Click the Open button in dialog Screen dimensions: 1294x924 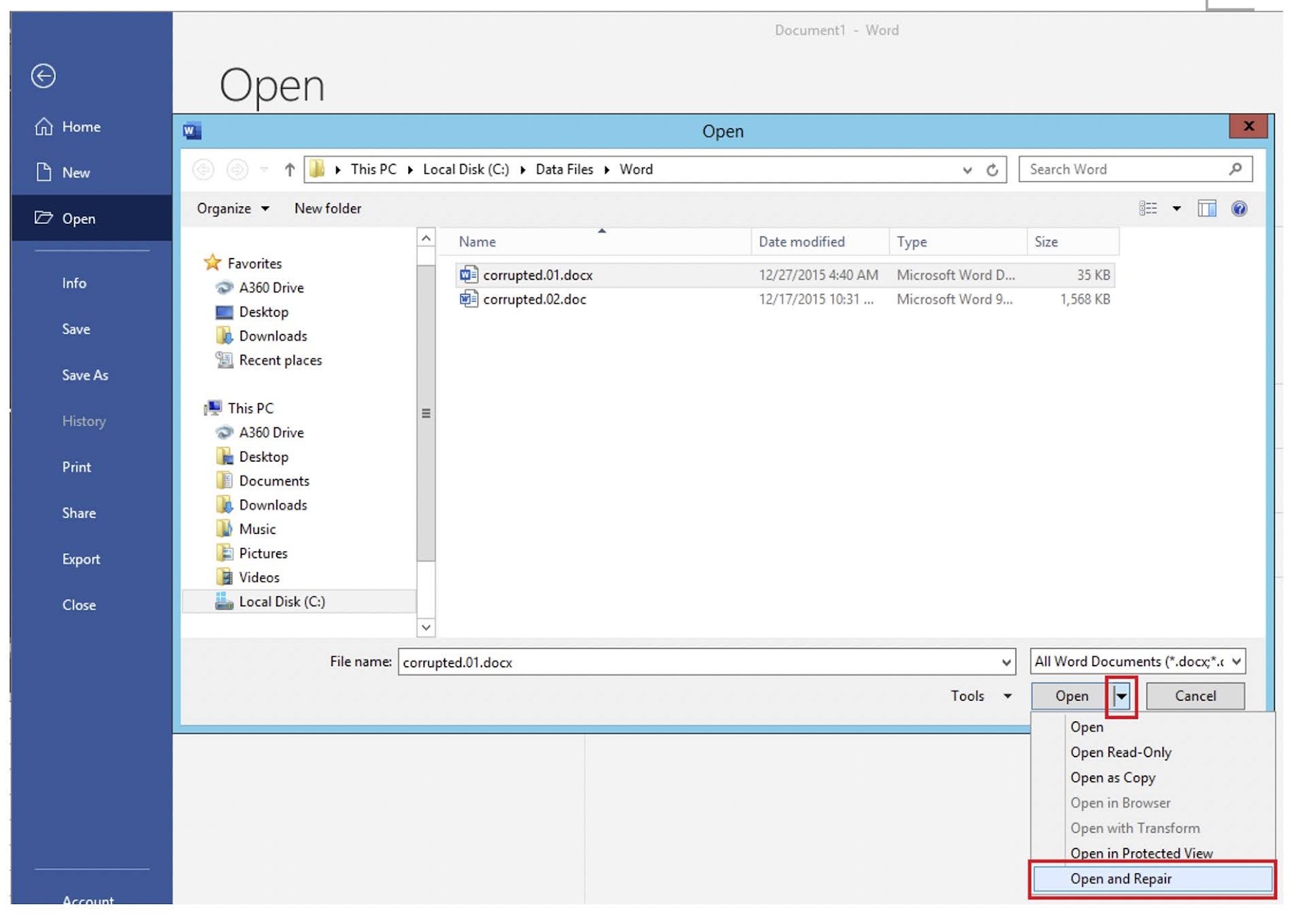tap(1072, 697)
